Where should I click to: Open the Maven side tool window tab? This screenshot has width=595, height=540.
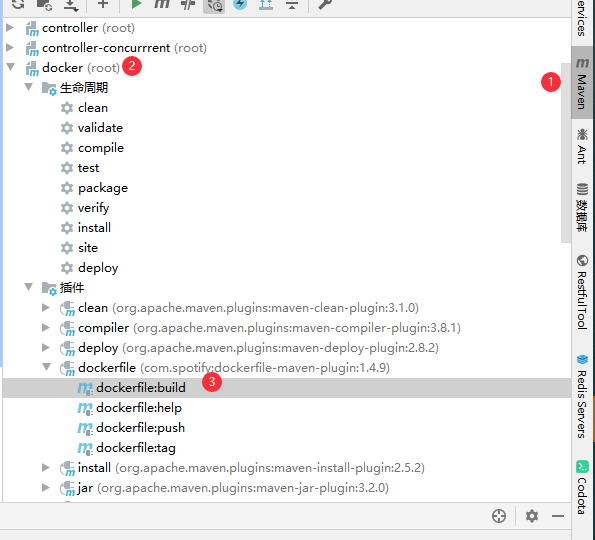pos(582,83)
